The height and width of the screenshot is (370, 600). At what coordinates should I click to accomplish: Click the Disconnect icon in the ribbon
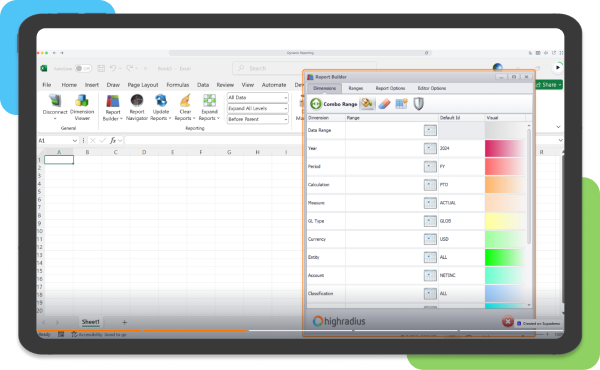pos(55,101)
